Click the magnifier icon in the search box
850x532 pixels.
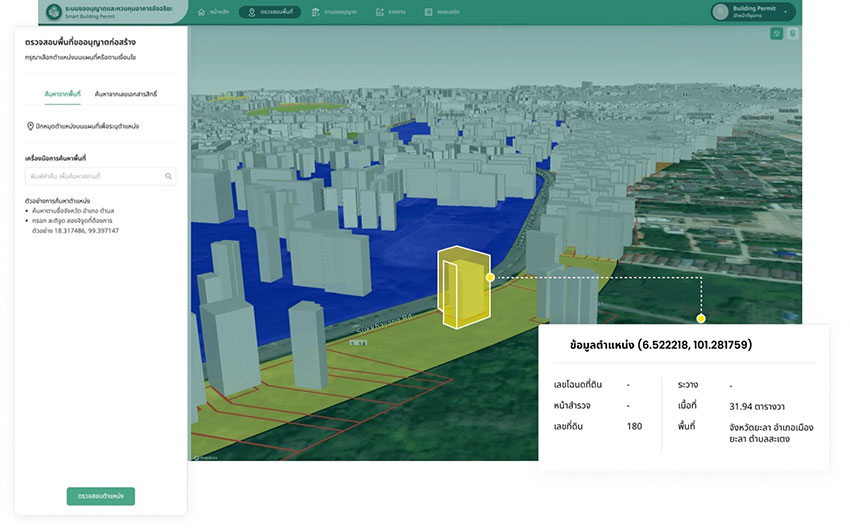[x=168, y=176]
